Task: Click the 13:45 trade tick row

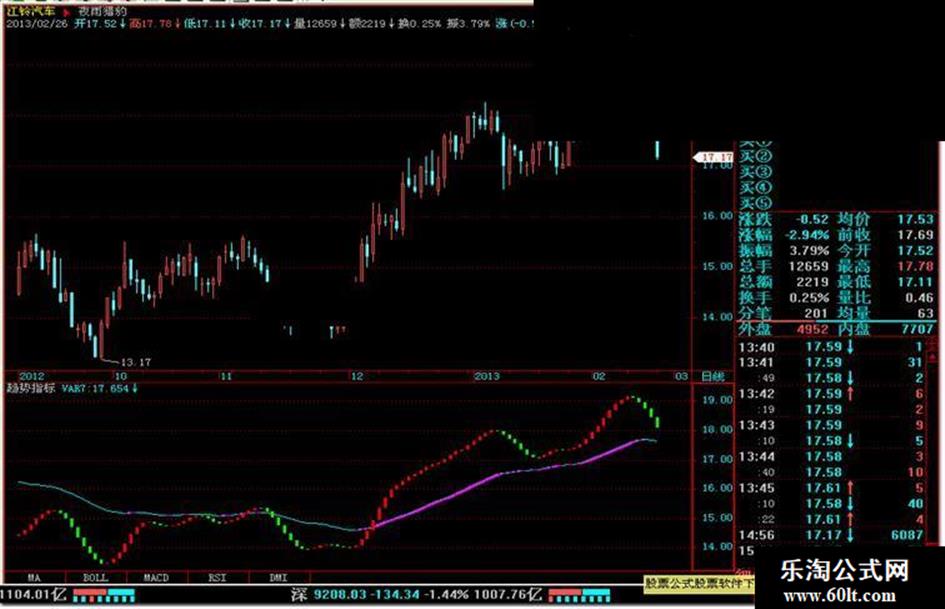Action: (x=832, y=488)
